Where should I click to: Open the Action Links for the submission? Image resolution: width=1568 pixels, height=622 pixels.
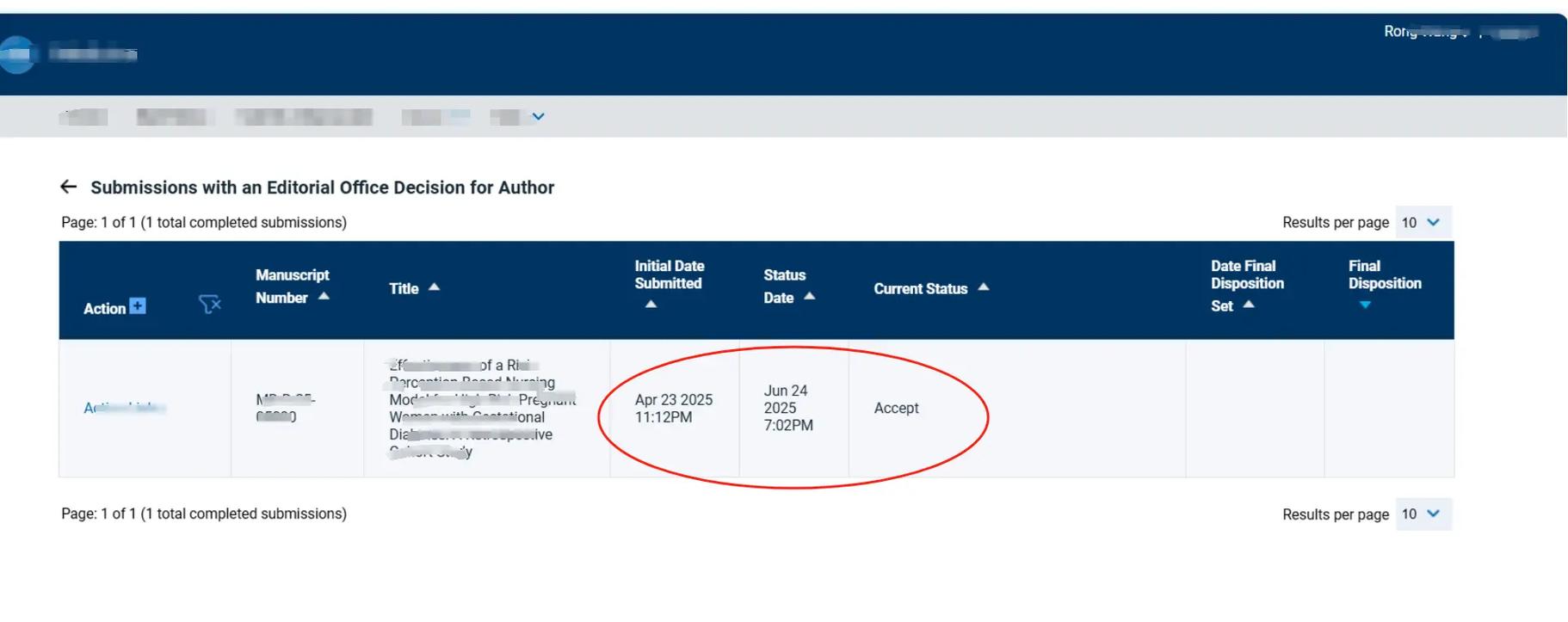pos(124,408)
